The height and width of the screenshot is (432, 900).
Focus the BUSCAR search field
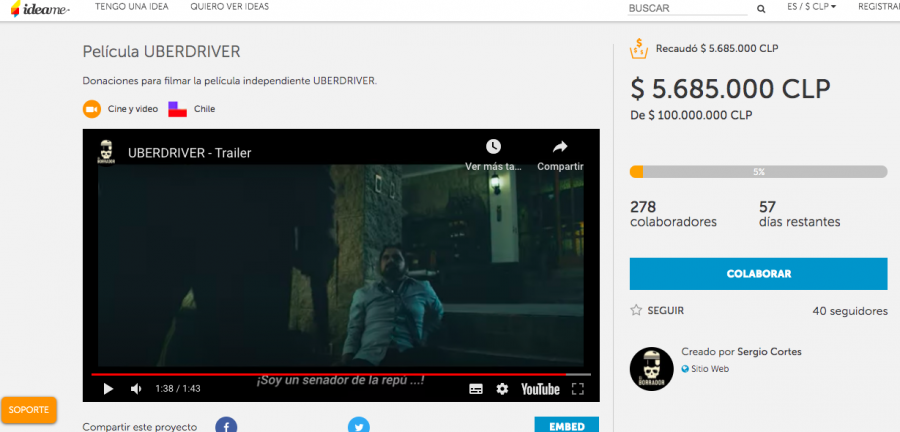pyautogui.click(x=688, y=9)
